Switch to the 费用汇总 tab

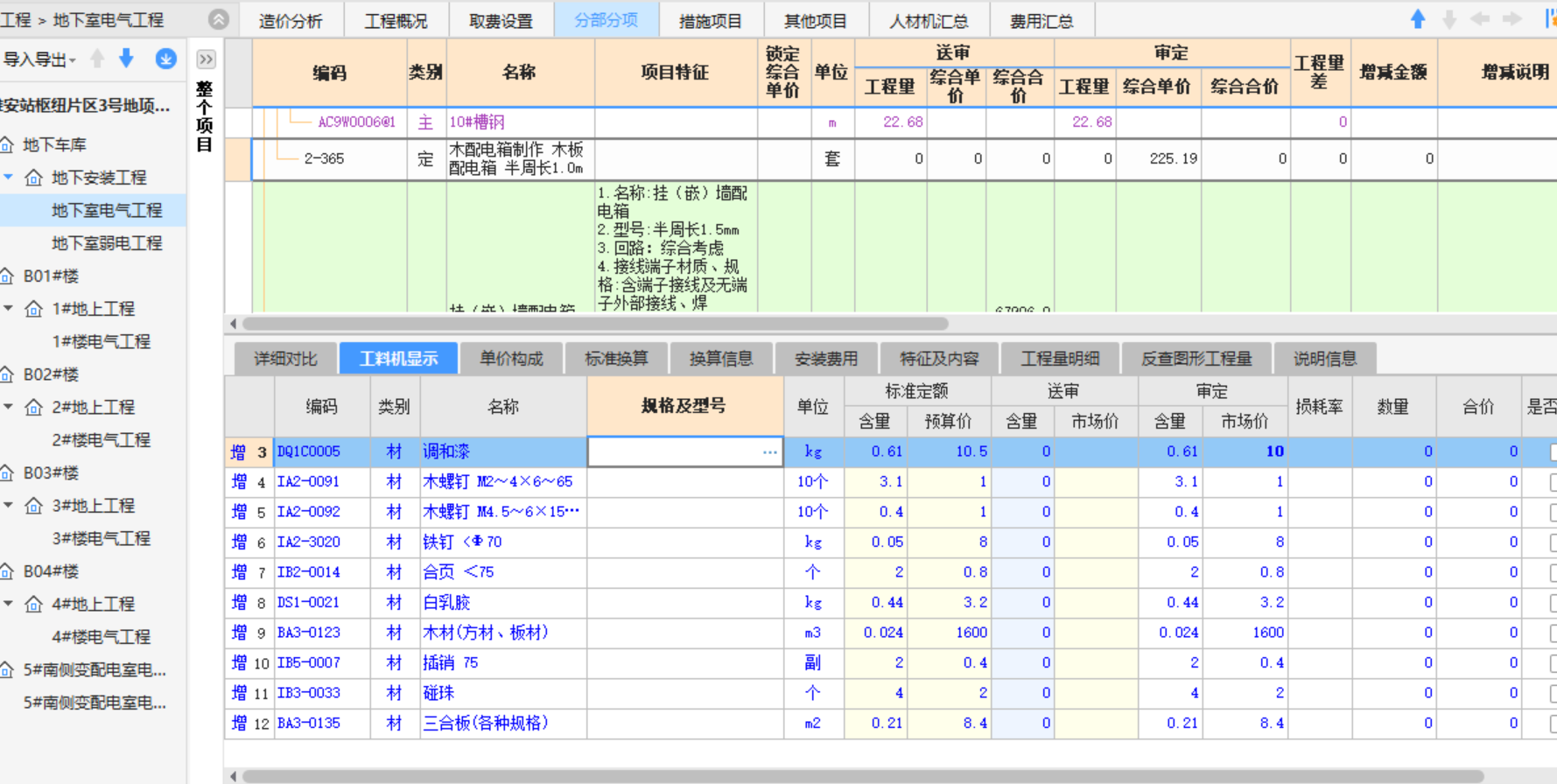click(x=1042, y=20)
